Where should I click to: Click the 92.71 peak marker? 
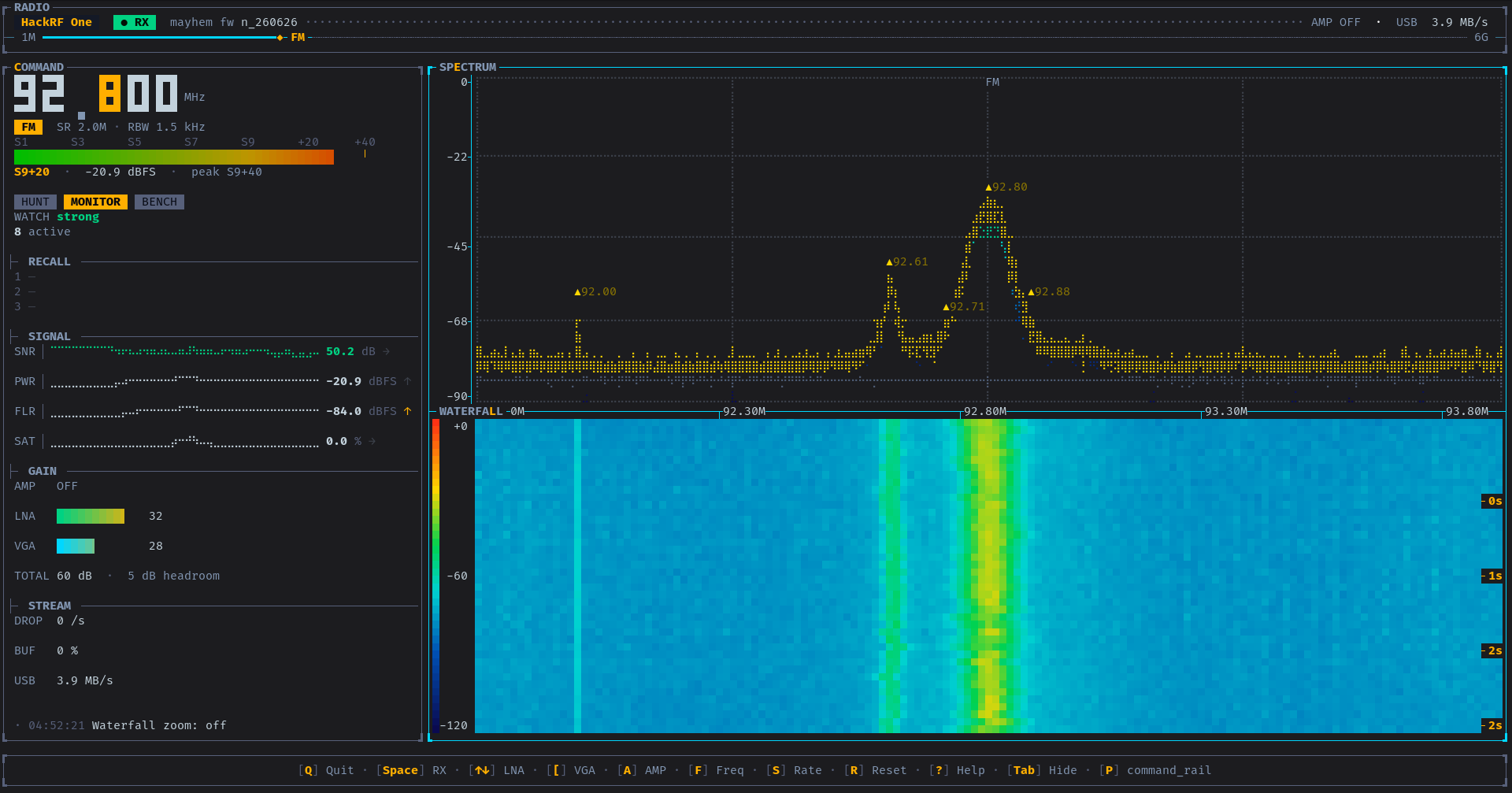[964, 306]
